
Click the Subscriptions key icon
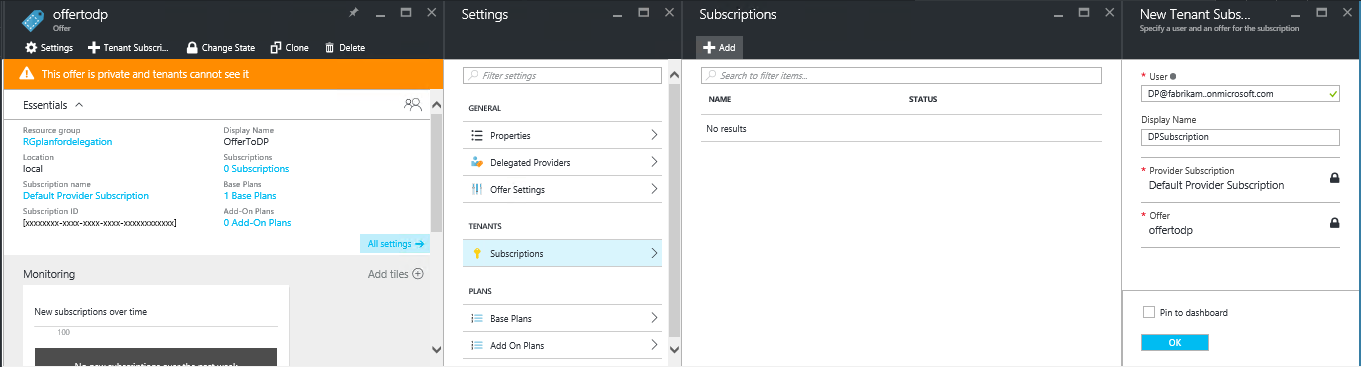point(478,253)
